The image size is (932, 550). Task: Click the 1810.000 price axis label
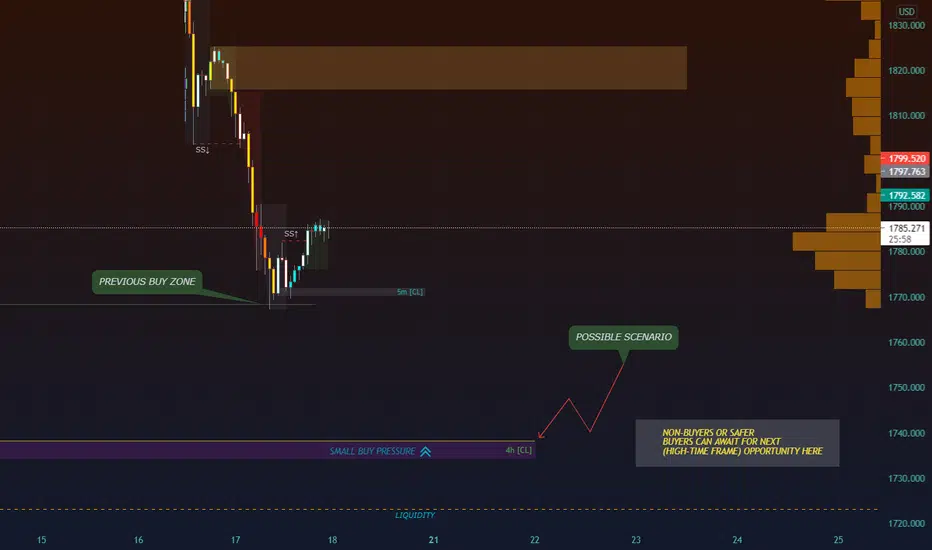click(x=906, y=115)
